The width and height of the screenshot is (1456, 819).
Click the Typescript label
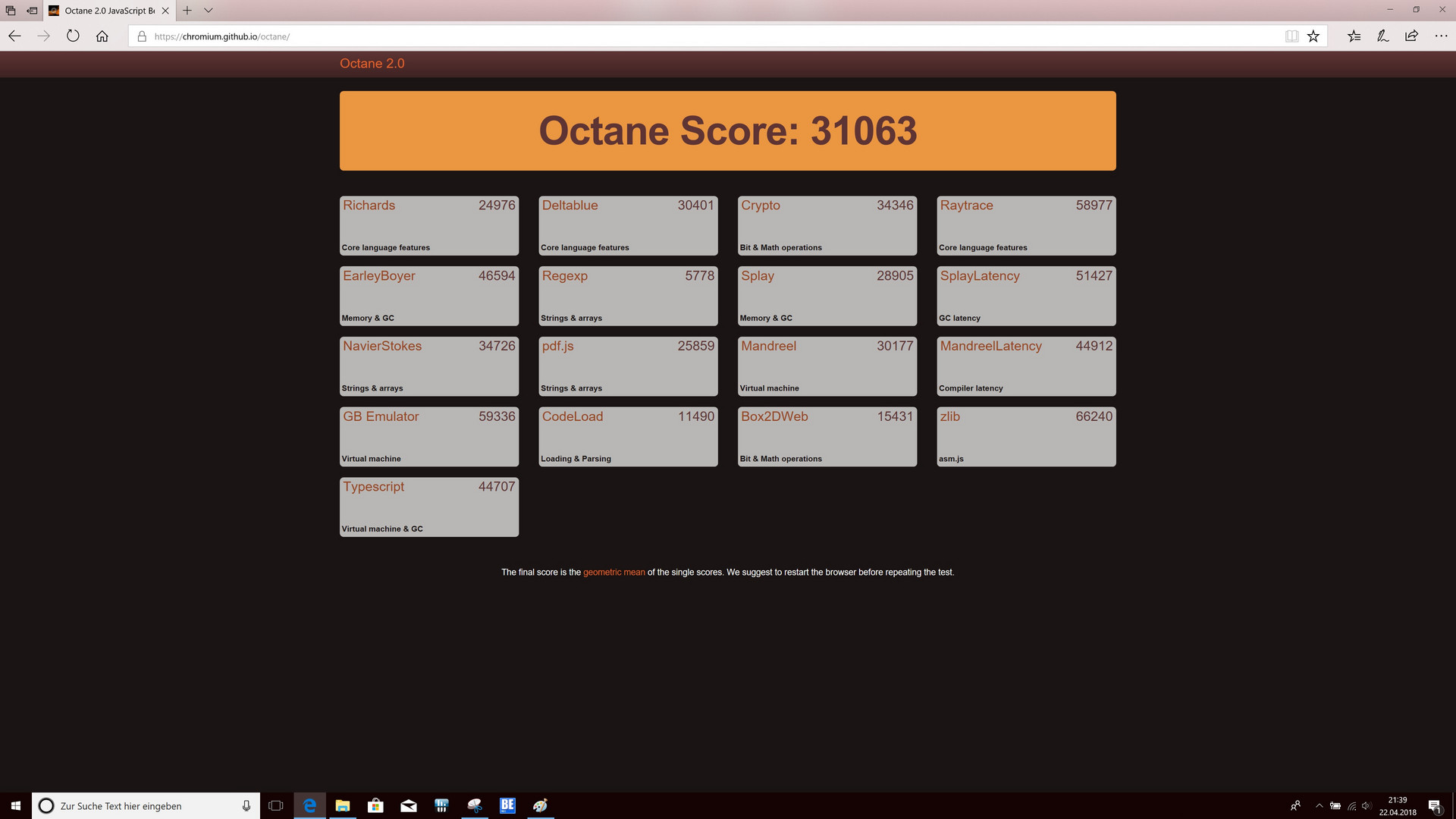[x=373, y=487]
